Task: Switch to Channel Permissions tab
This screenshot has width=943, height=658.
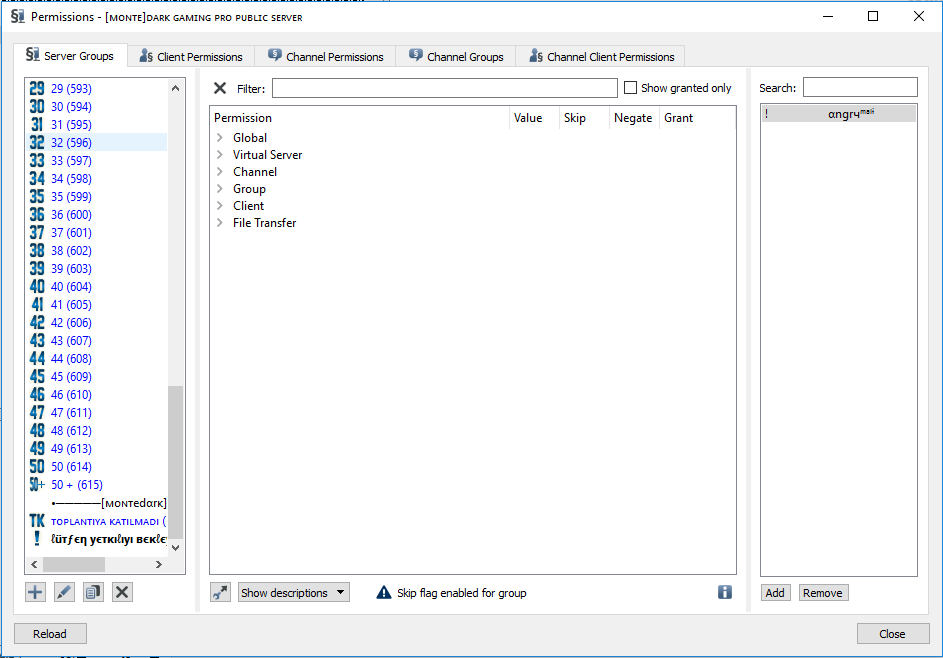Action: pyautogui.click(x=325, y=57)
